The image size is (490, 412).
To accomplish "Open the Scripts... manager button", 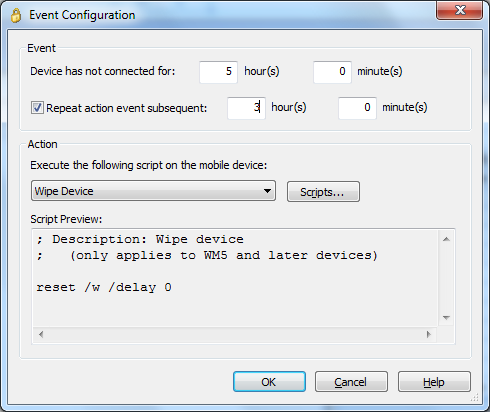I will pos(323,192).
